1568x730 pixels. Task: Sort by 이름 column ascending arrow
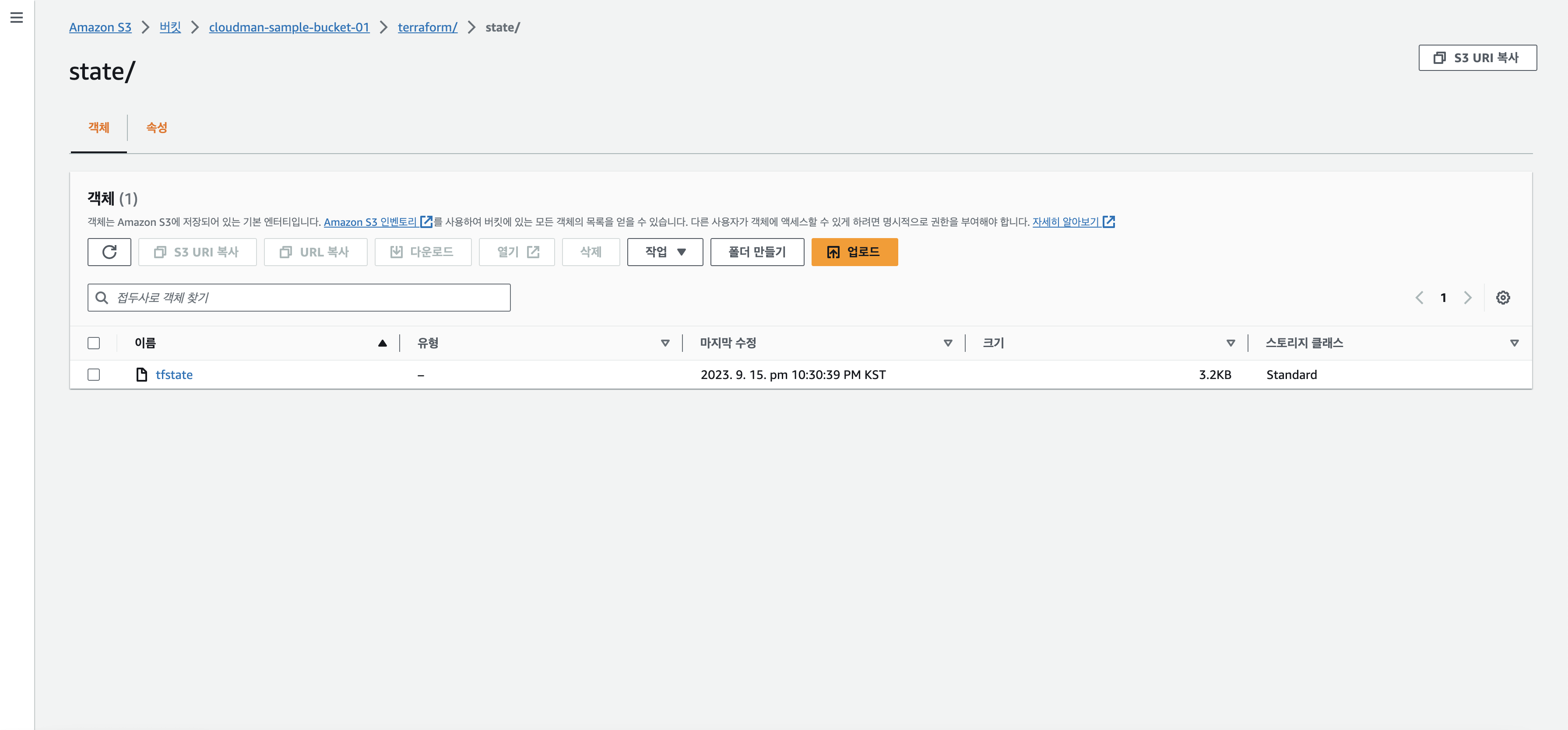[382, 343]
